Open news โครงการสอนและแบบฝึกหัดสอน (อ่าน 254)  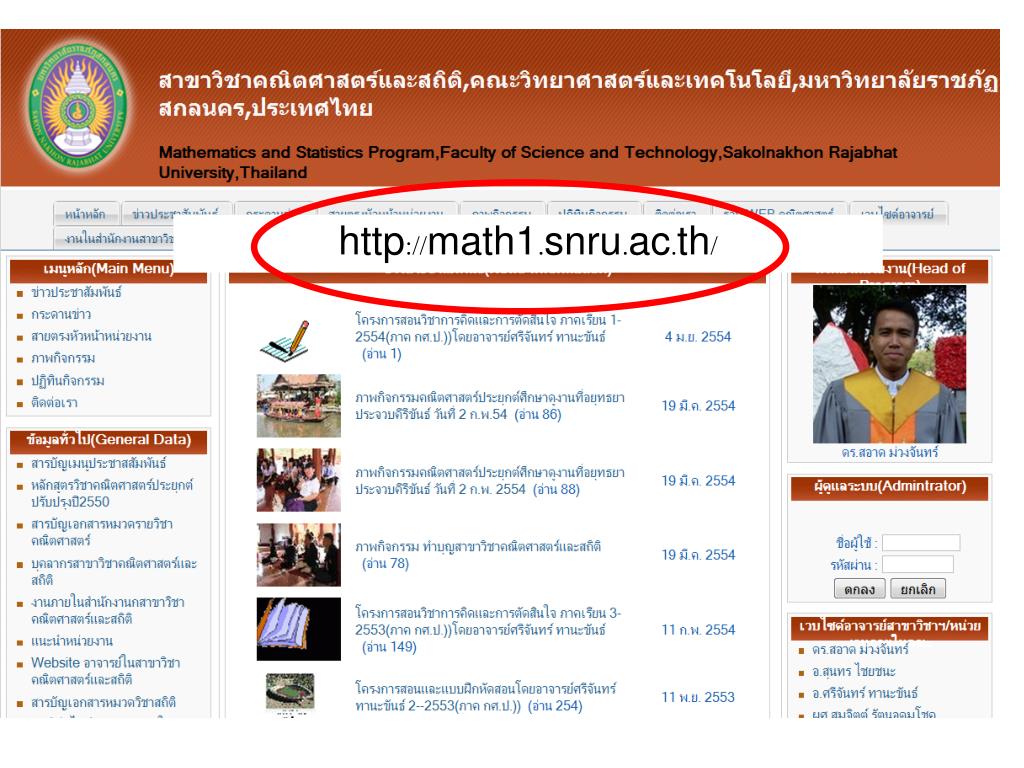(x=486, y=697)
